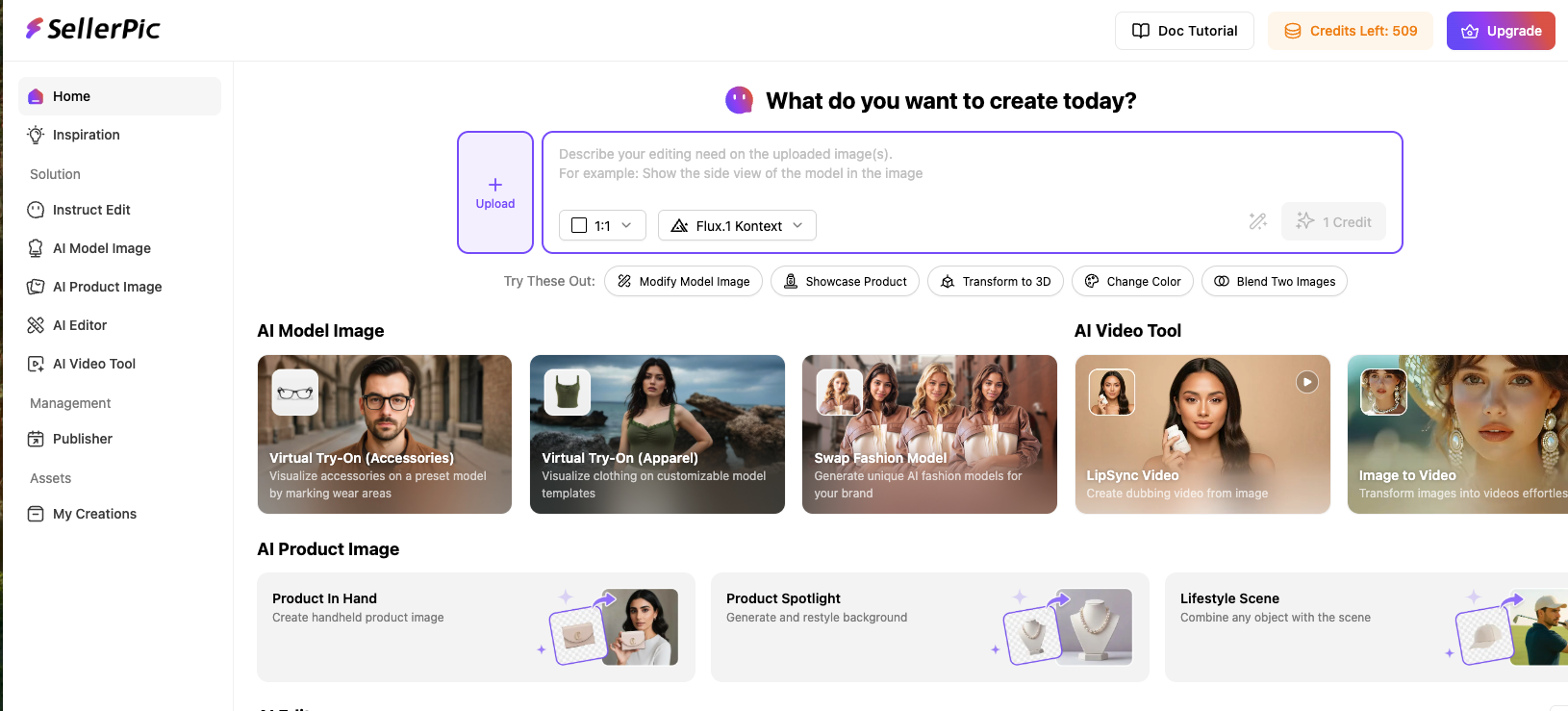Open the Image to Video card
This screenshot has width=1568, height=711.
[1457, 434]
